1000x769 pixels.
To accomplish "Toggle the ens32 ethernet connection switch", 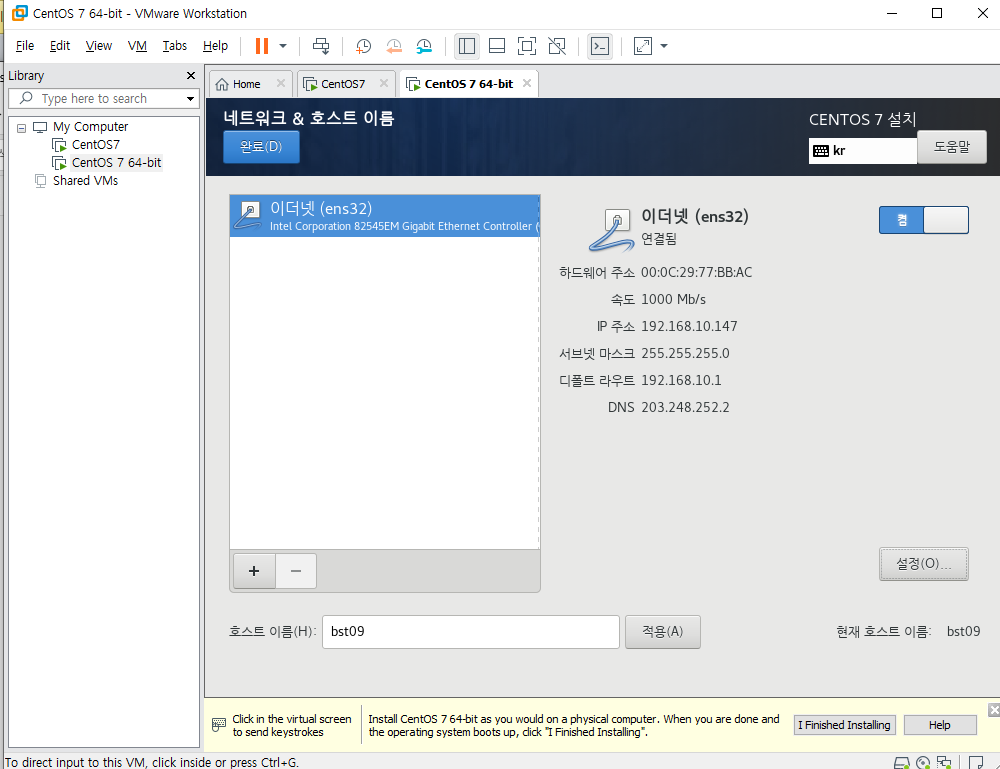I will pyautogui.click(x=923, y=220).
